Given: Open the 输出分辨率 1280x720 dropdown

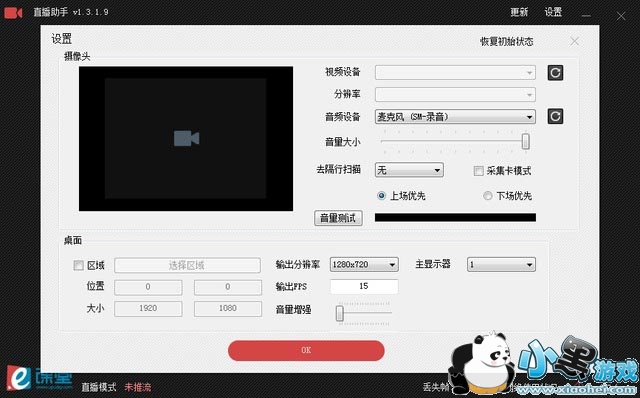Looking at the screenshot, I should [364, 265].
